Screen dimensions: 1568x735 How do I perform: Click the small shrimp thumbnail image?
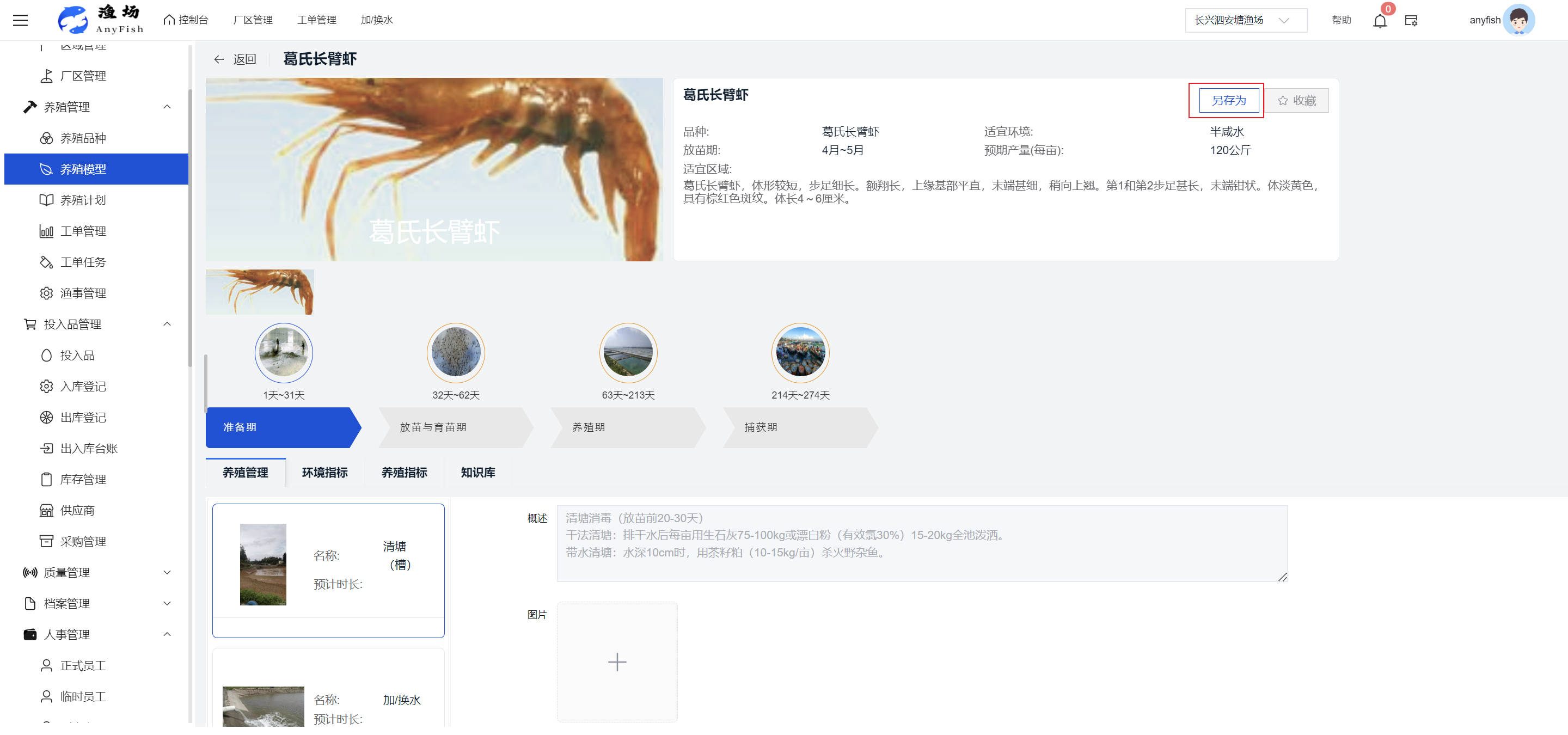(260, 292)
